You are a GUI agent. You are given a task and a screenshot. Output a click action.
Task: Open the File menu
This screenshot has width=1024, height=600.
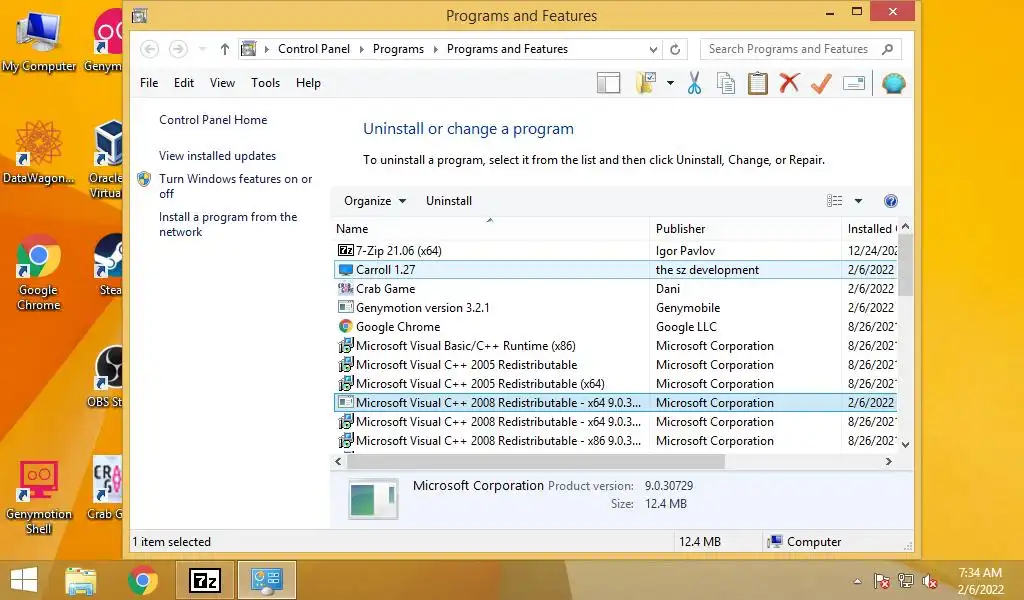click(x=149, y=83)
